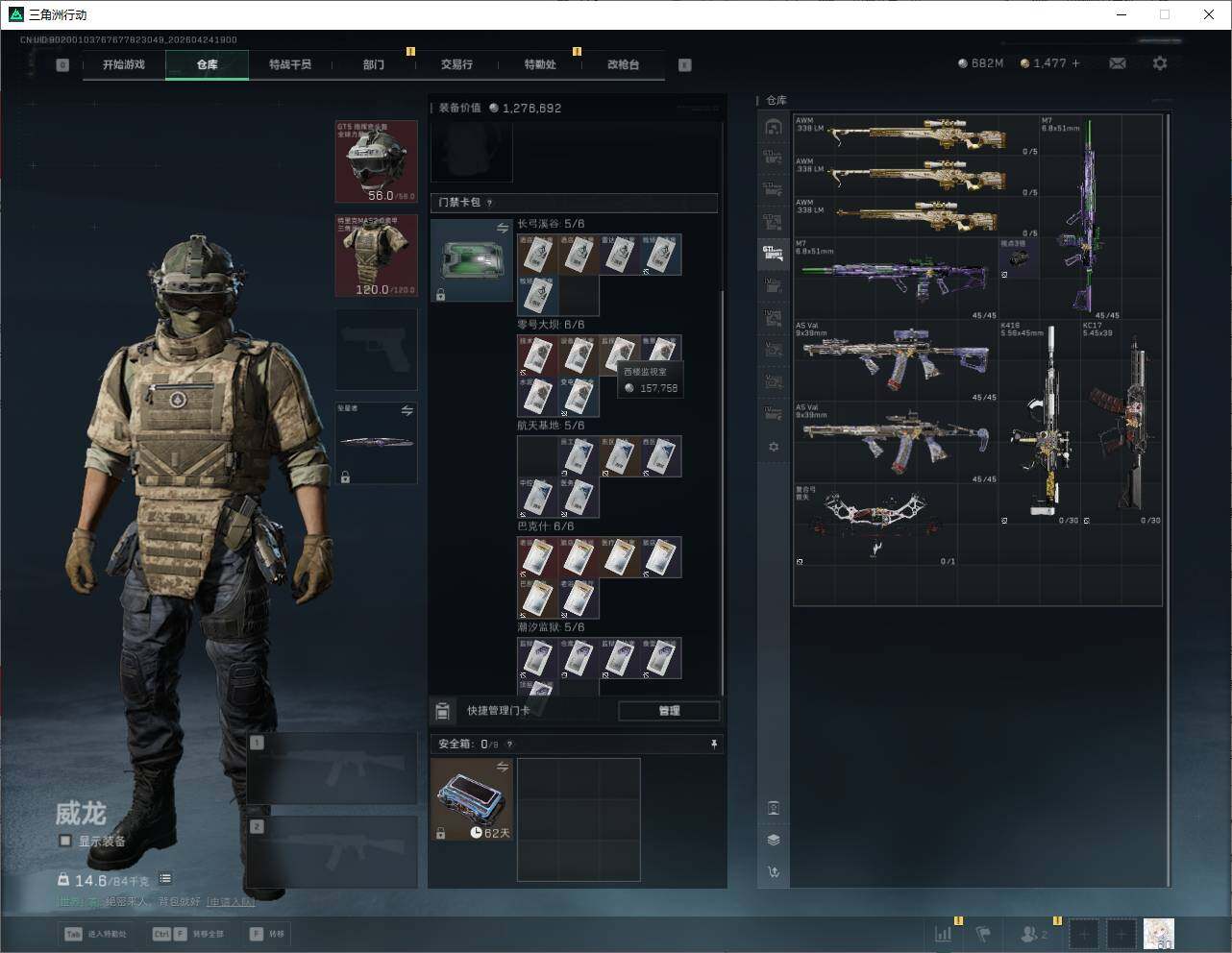
Task: Toggle the 显示装备 checkbox
Action: 65,841
